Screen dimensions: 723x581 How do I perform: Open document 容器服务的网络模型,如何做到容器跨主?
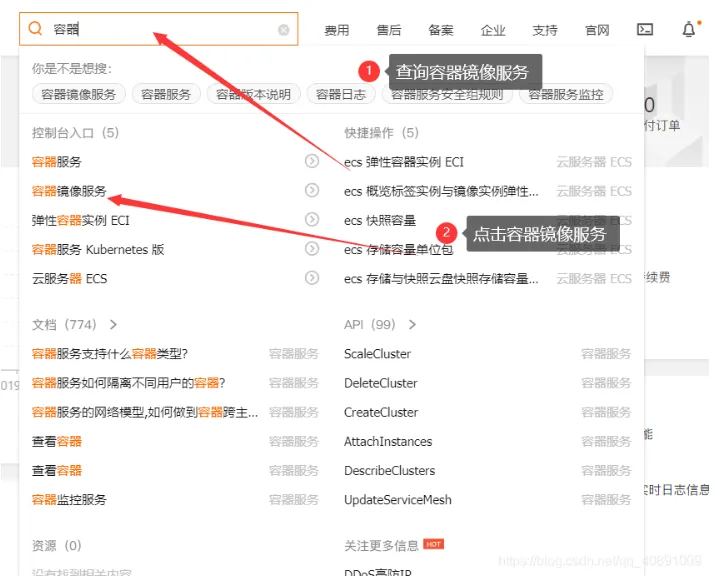point(145,412)
